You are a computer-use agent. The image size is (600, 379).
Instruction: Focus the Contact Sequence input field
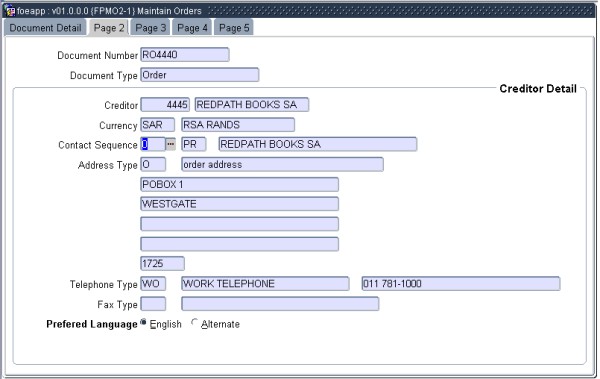[x=153, y=144]
